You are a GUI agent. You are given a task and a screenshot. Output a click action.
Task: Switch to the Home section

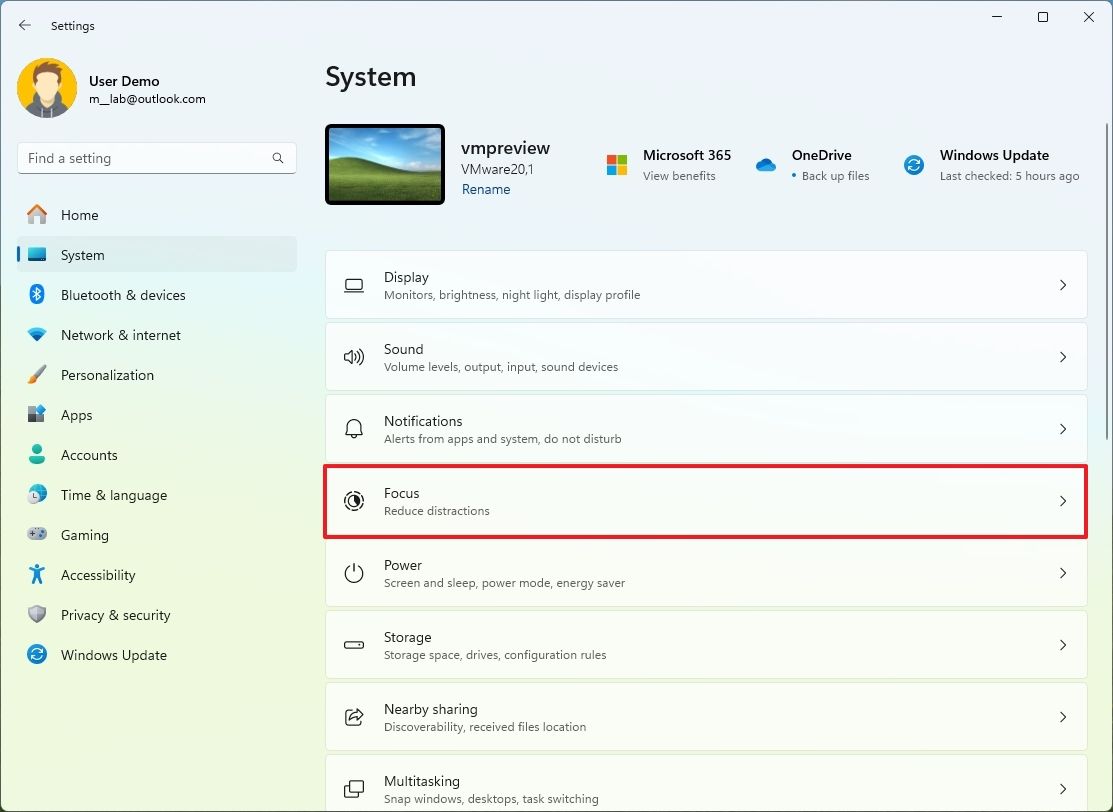coord(81,215)
